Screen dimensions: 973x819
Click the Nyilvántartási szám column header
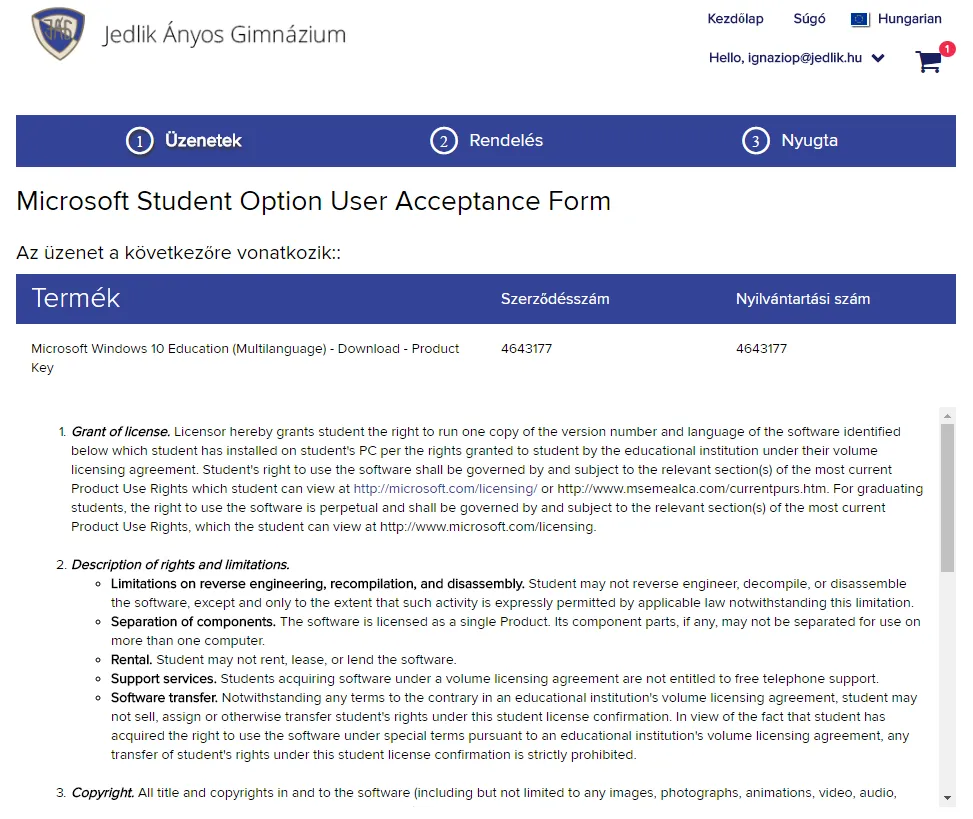point(803,299)
